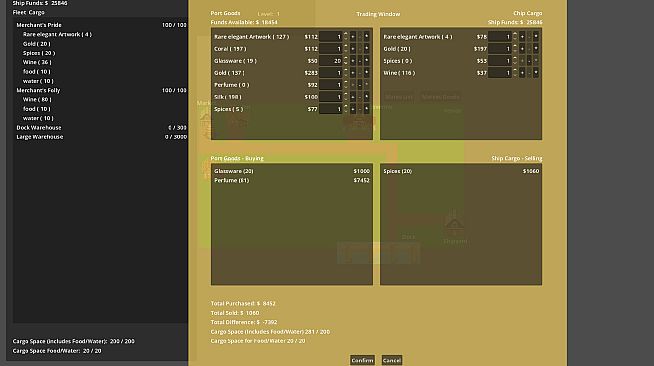
Task: Click Total Difference value line
Action: (244, 322)
